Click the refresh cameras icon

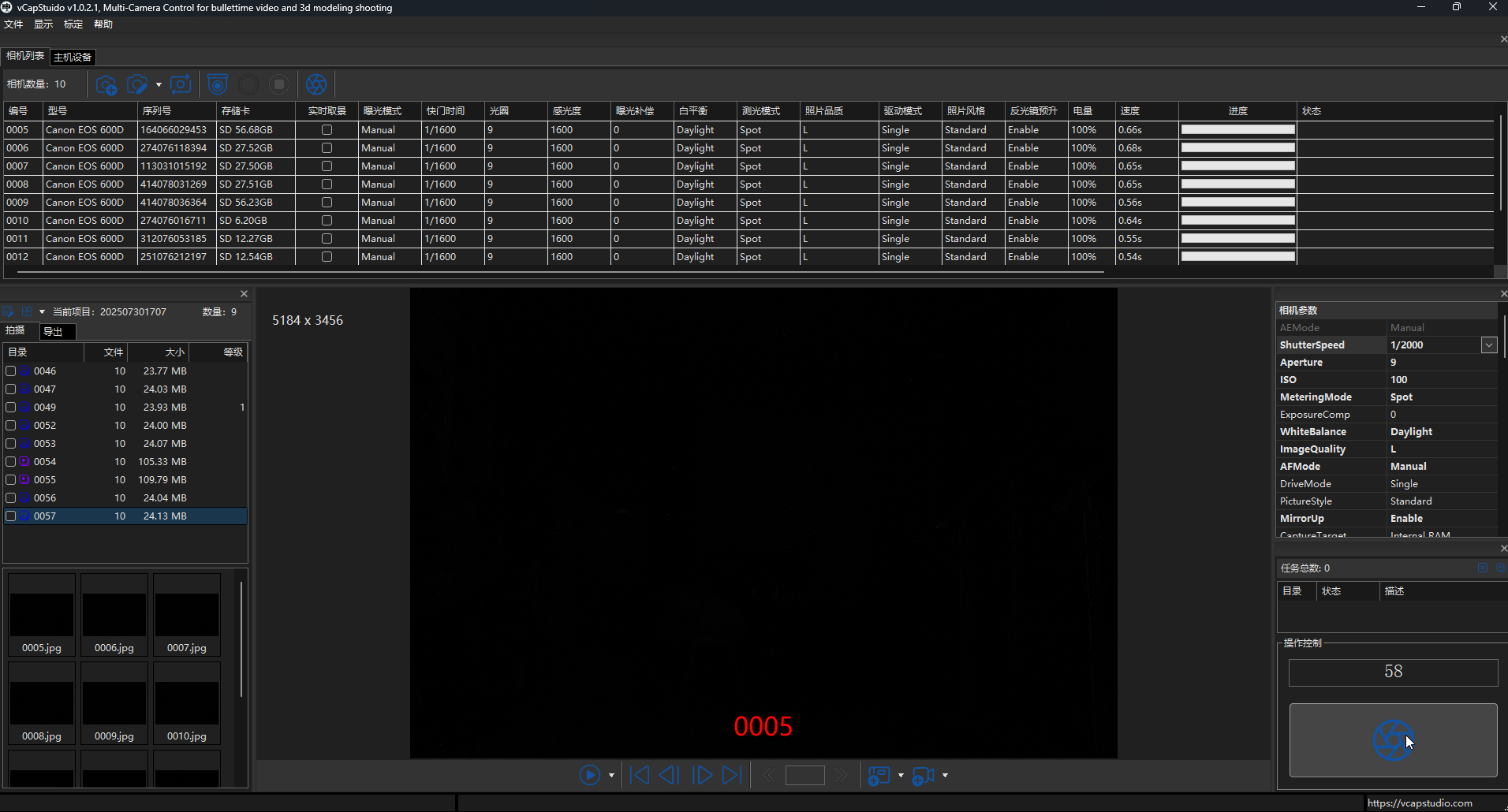[181, 84]
